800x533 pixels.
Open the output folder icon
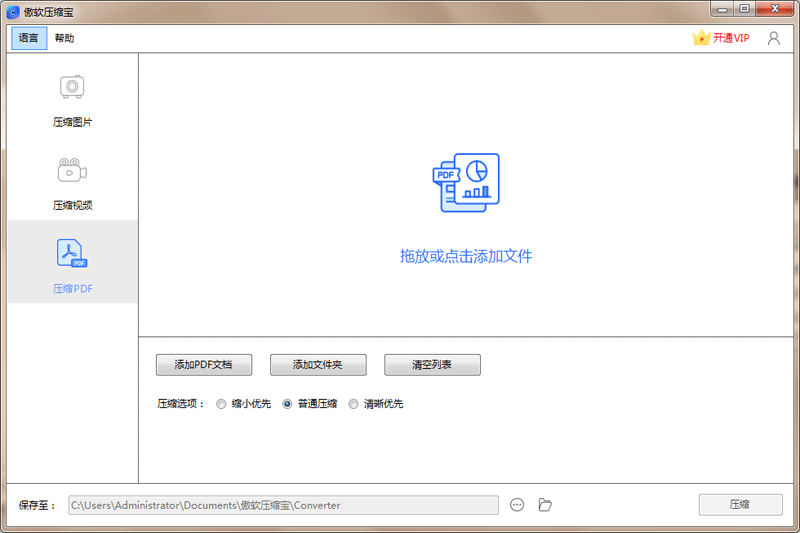pyautogui.click(x=545, y=505)
